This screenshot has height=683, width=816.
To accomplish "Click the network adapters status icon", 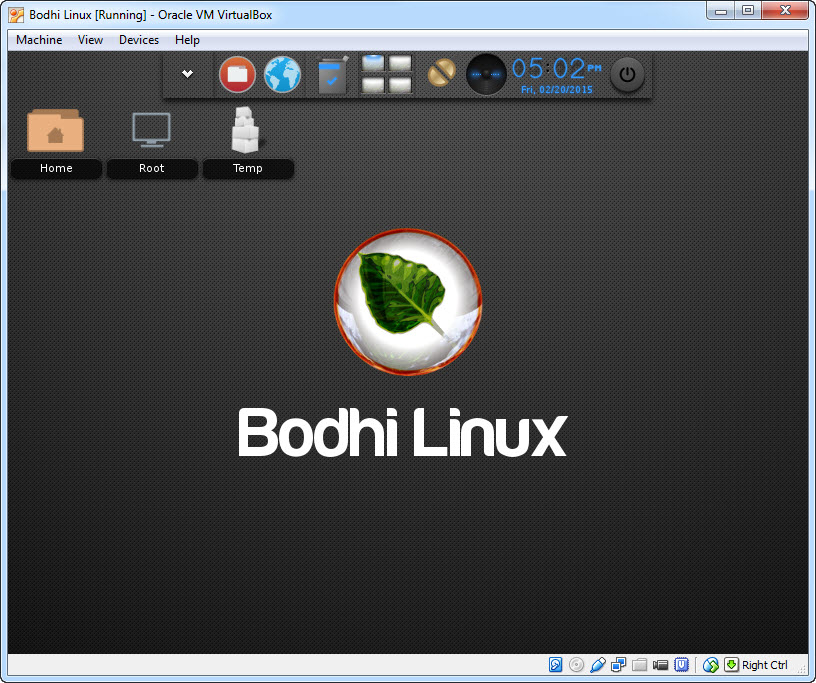I will coord(618,665).
